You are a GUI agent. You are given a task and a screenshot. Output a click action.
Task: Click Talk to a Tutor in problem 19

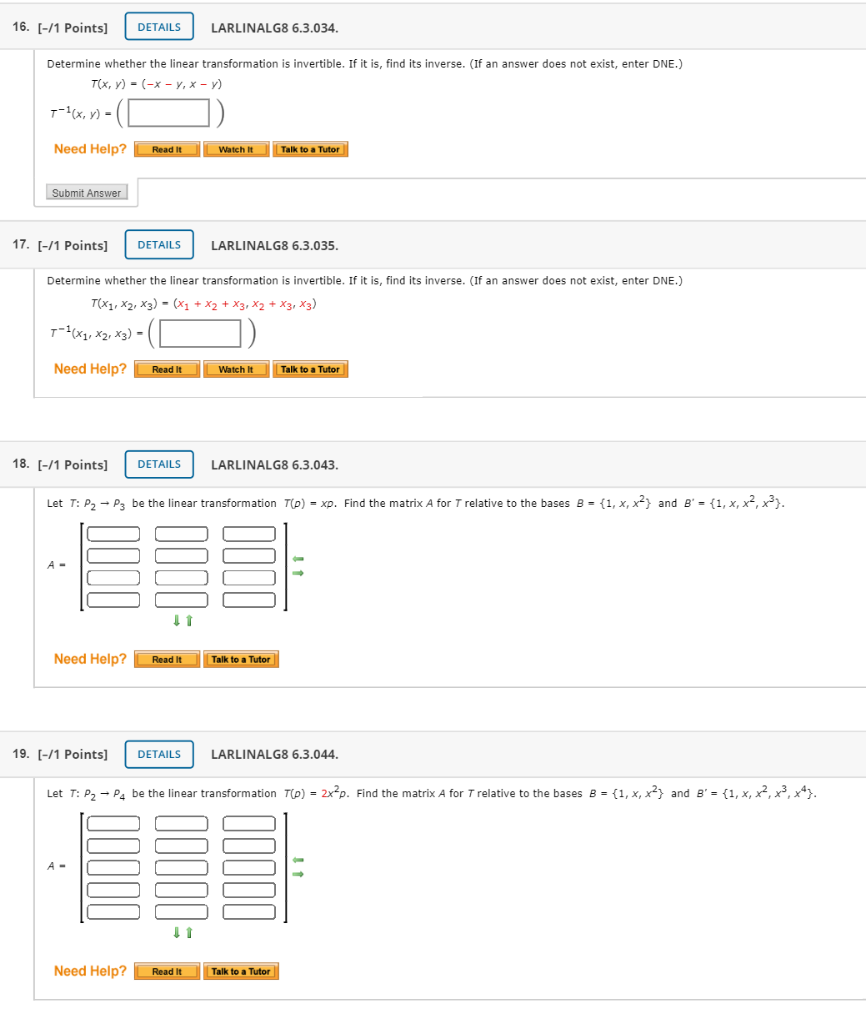click(240, 970)
